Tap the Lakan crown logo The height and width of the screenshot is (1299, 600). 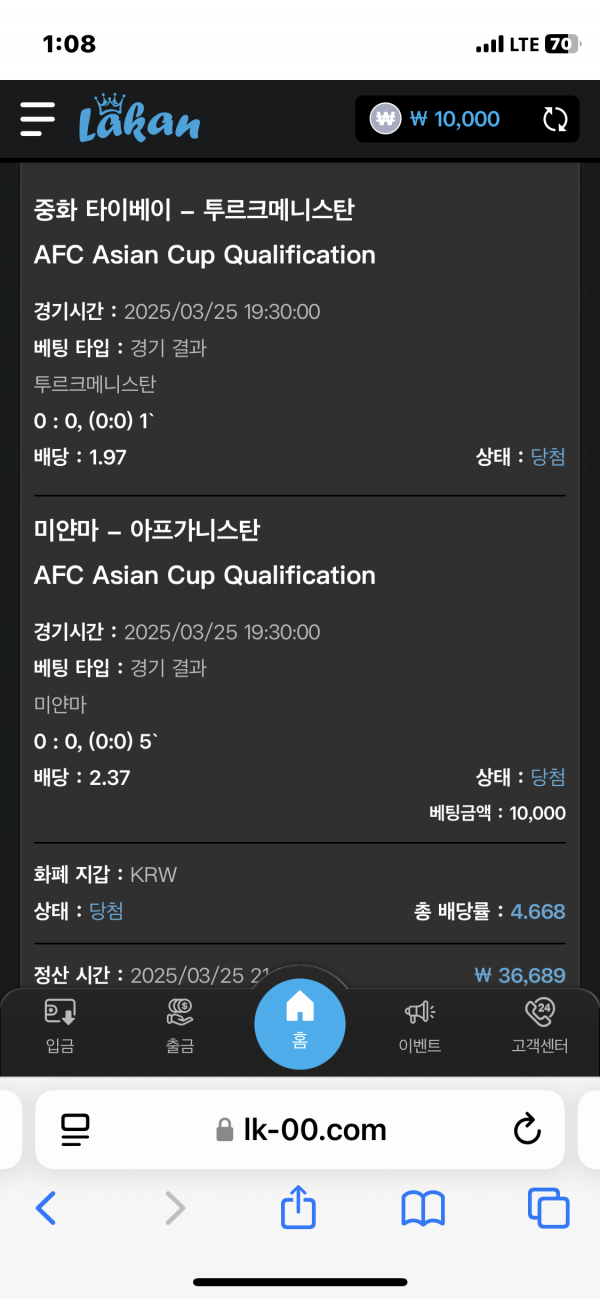(139, 119)
